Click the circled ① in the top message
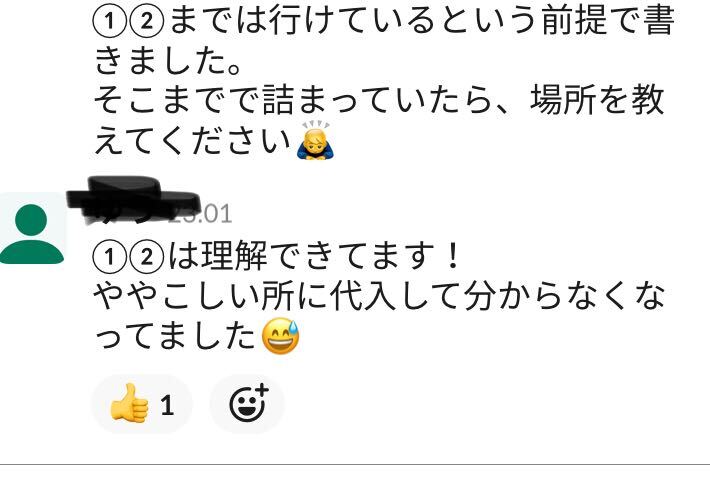710x488 pixels. pyautogui.click(x=109, y=21)
